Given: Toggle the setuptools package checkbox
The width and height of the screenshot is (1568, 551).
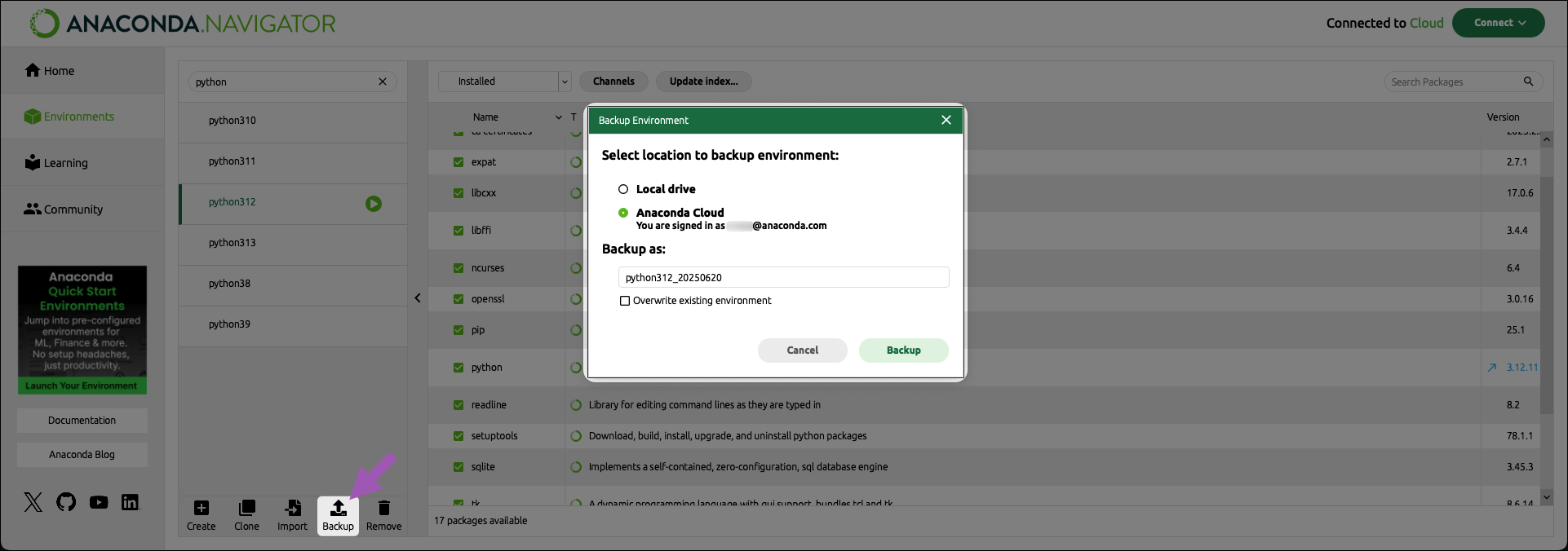Looking at the screenshot, I should pos(458,436).
